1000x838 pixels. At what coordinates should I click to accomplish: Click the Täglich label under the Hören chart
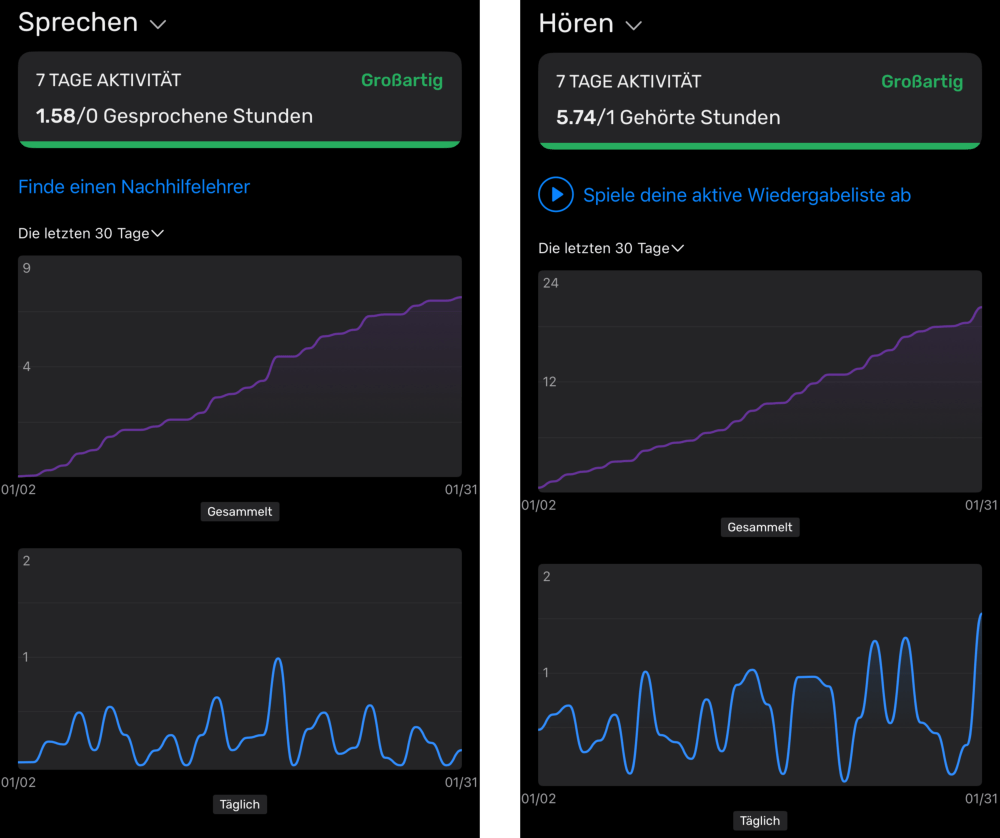759,821
